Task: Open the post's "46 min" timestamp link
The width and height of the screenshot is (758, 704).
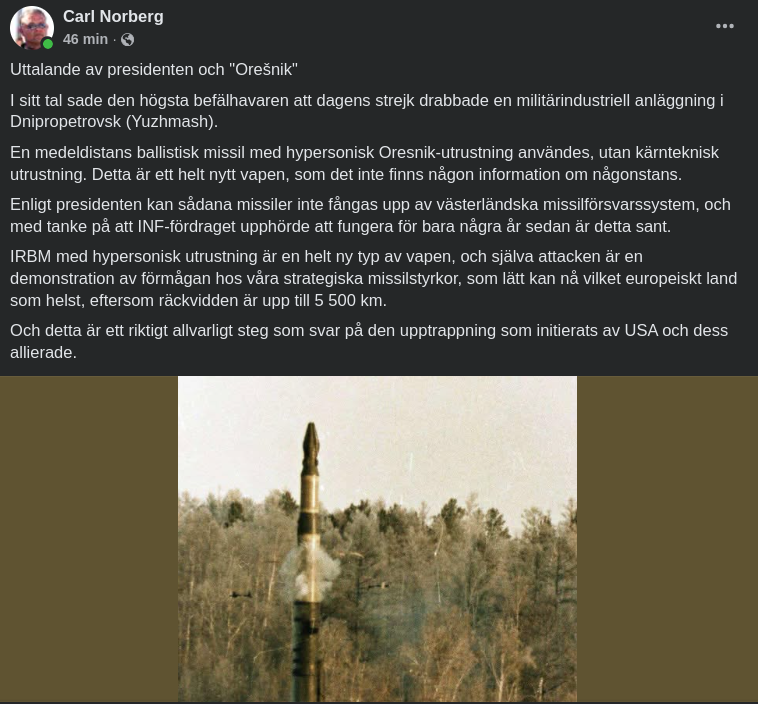Action: point(85,39)
